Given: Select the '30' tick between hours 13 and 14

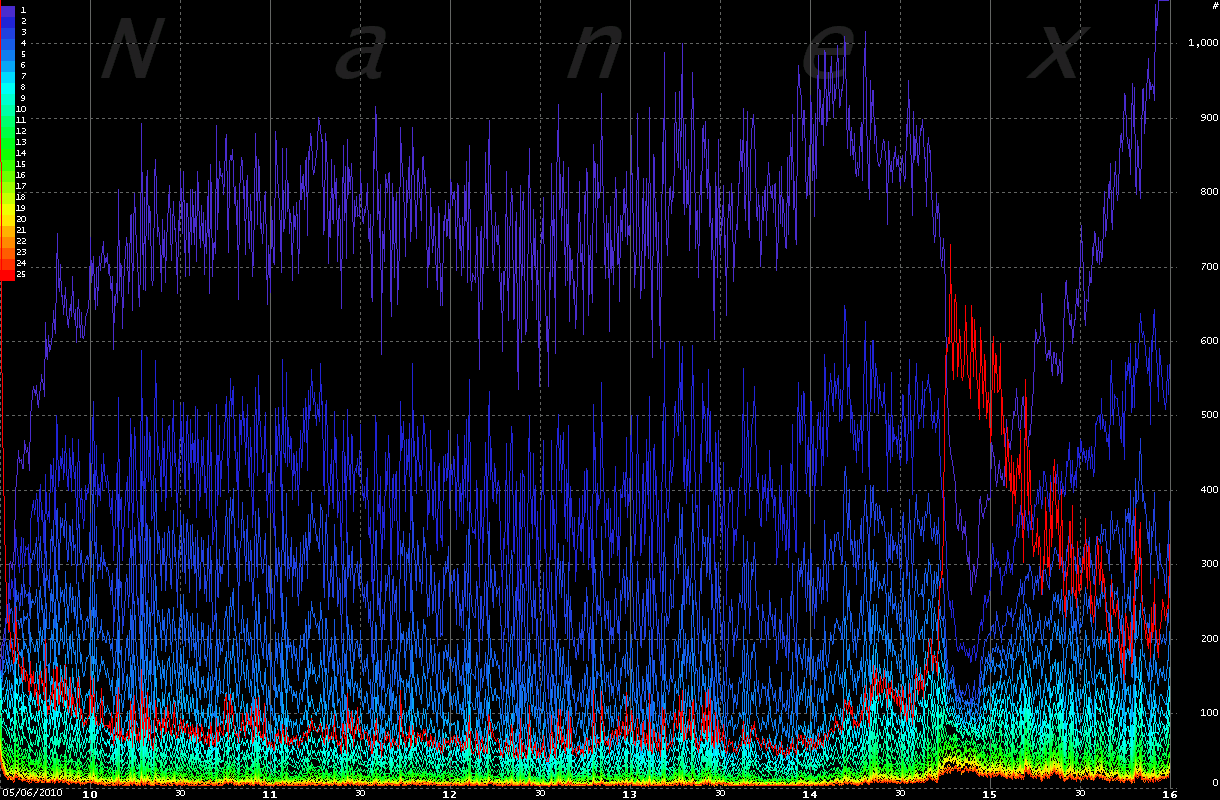Looking at the screenshot, I should coord(719,793).
